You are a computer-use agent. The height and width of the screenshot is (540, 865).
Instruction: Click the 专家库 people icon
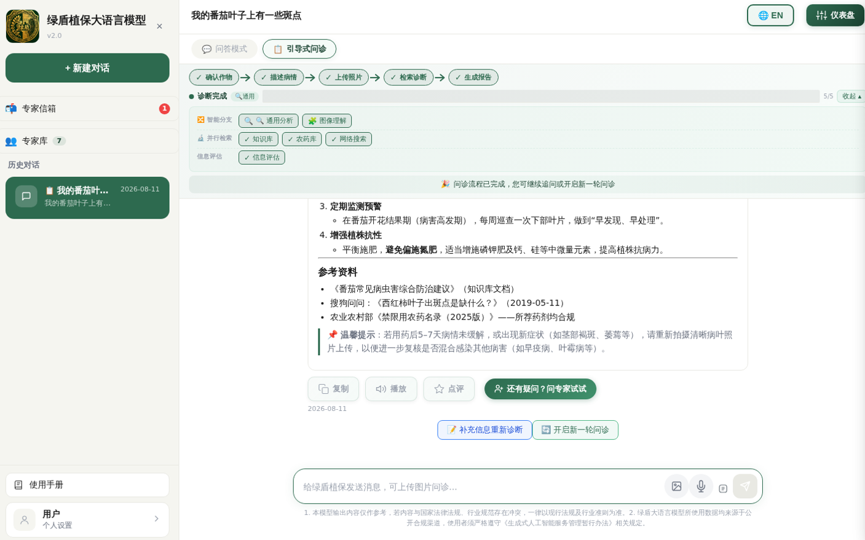point(11,141)
